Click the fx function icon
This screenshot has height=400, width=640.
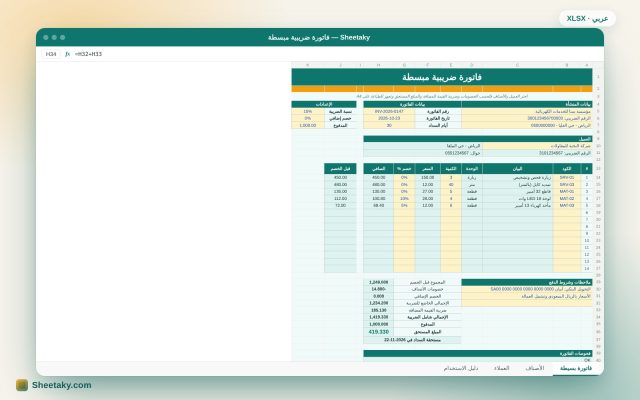coord(67,54)
